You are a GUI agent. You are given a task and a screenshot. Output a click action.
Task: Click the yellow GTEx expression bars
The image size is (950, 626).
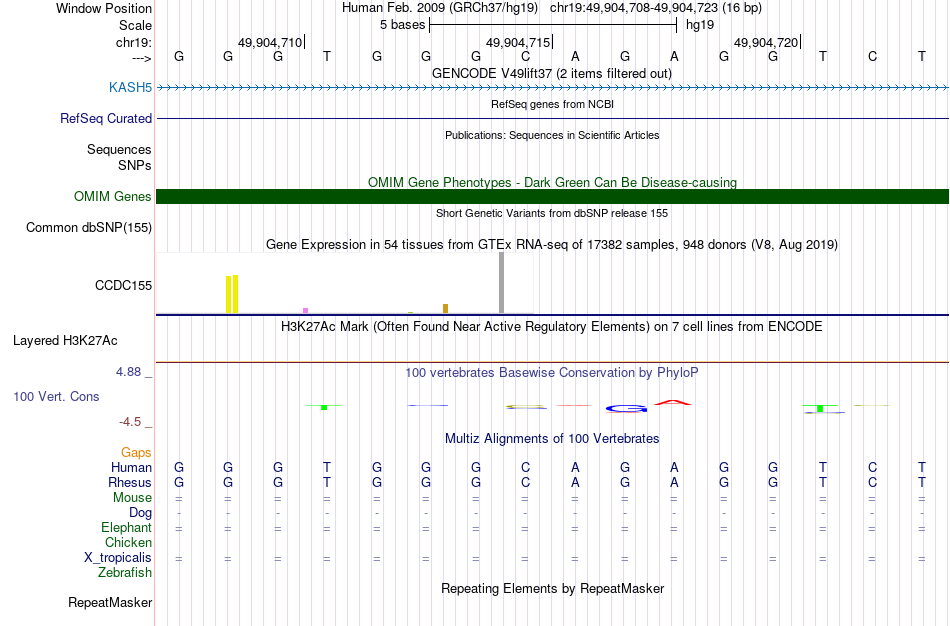point(232,294)
